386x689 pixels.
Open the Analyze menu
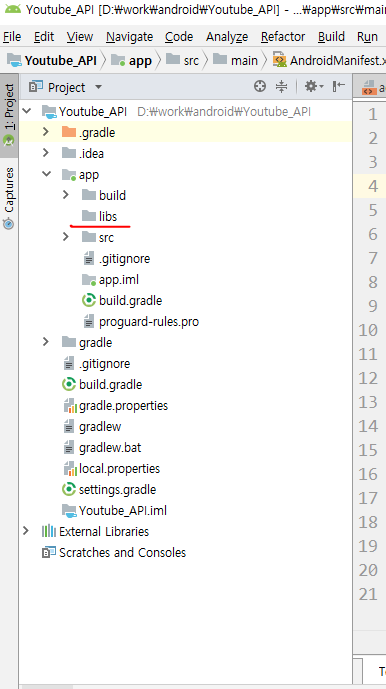[x=227, y=36]
